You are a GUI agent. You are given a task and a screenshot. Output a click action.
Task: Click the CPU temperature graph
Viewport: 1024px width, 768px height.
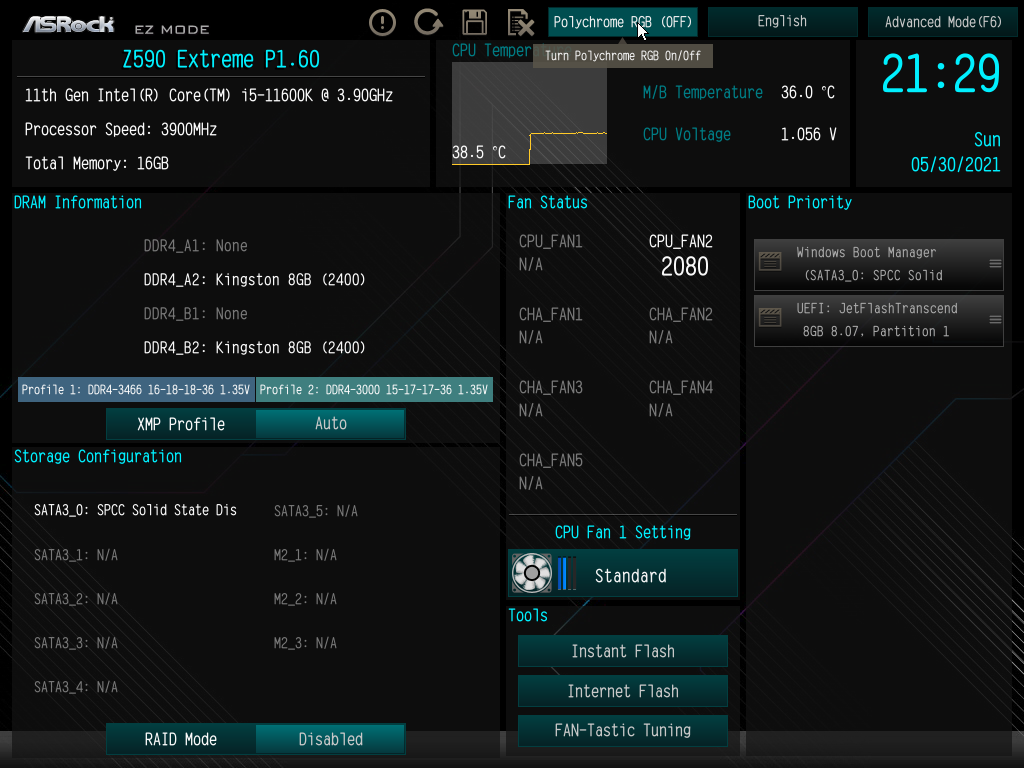click(x=529, y=113)
